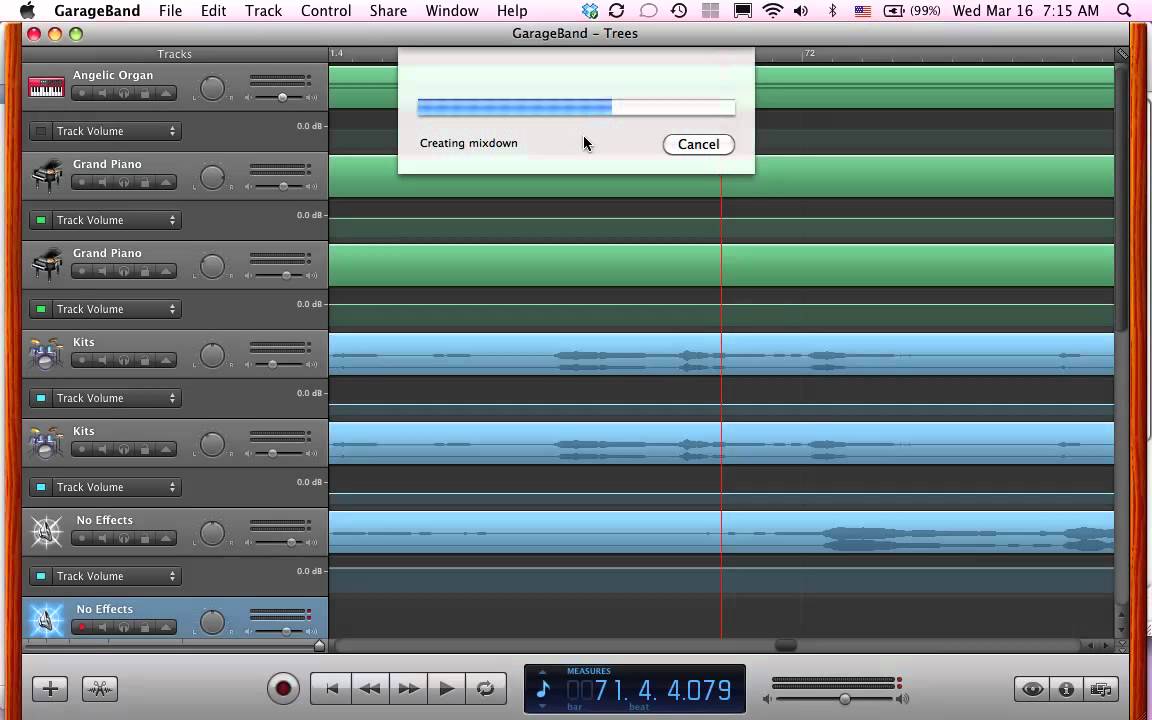
Task: Open the Time Machine menu bar icon
Action: pos(679,10)
